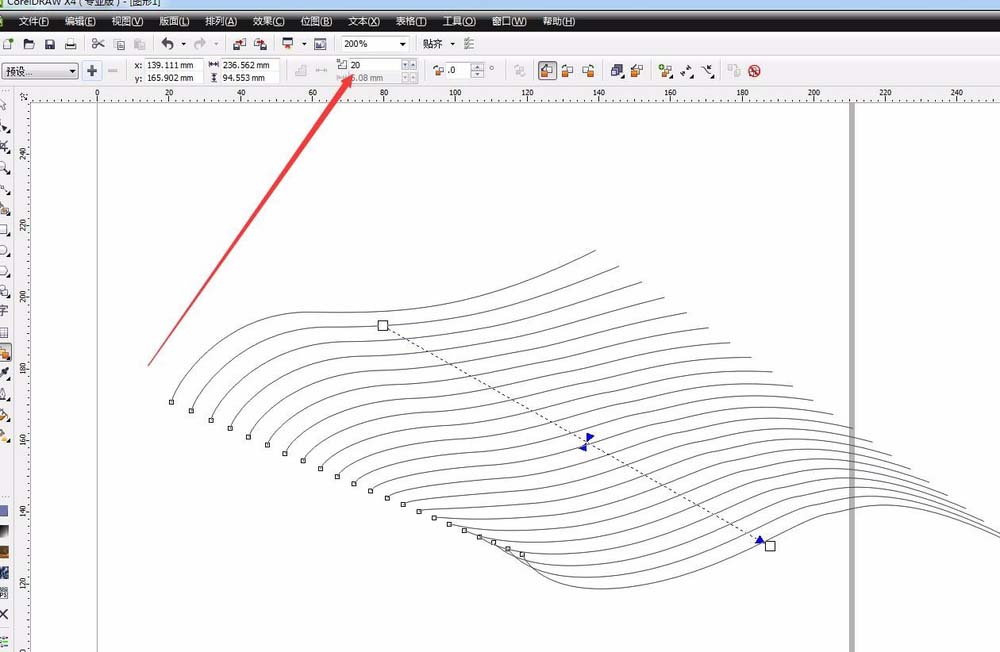
Task: Open the application launcher icon
Action: pyautogui.click(x=288, y=43)
